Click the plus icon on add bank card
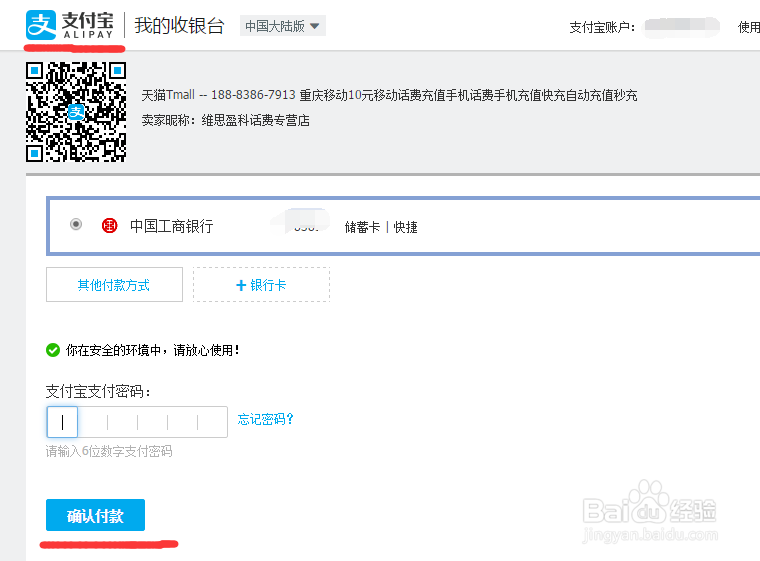The width and height of the screenshot is (760, 561). 241,285
